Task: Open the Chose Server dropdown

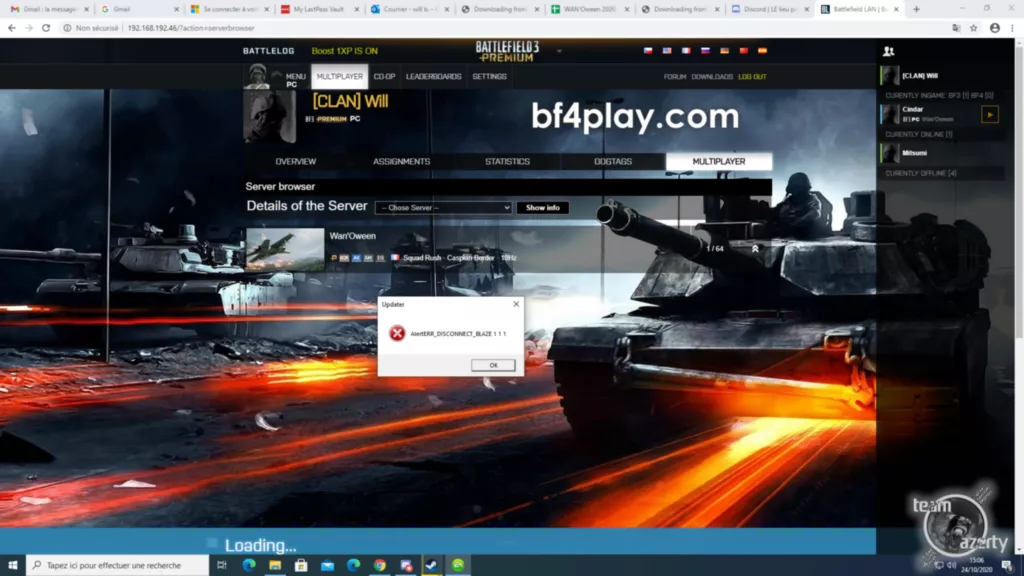Action: coord(443,208)
